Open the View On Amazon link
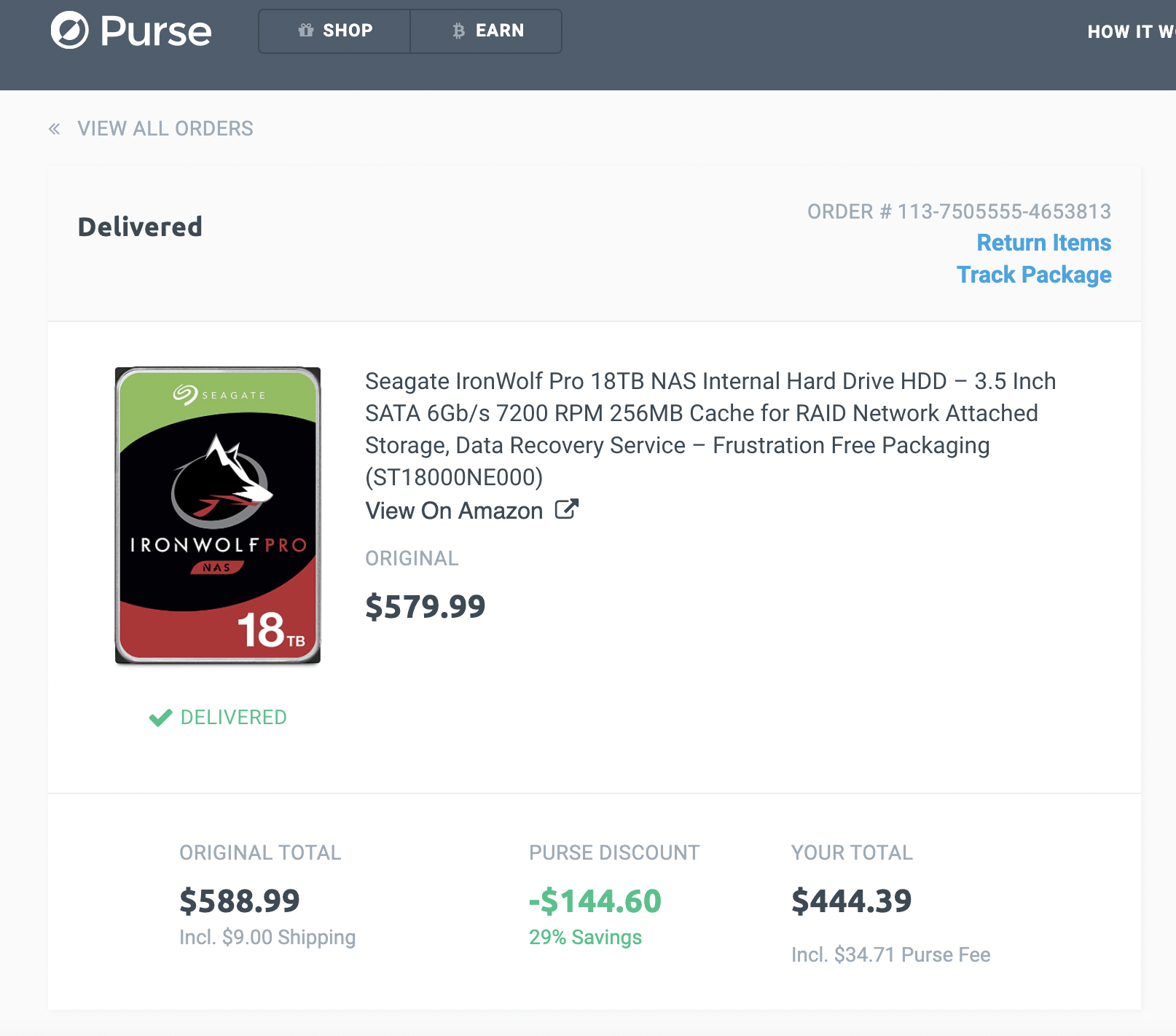Viewport: 1176px width, 1036px height. click(454, 511)
